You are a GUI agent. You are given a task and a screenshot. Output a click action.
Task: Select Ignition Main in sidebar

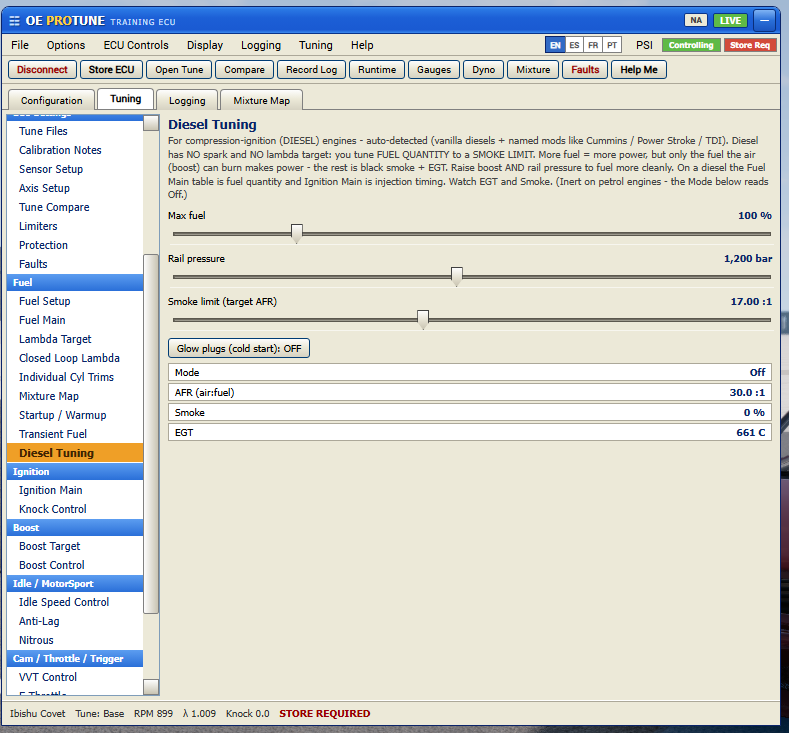pos(75,490)
